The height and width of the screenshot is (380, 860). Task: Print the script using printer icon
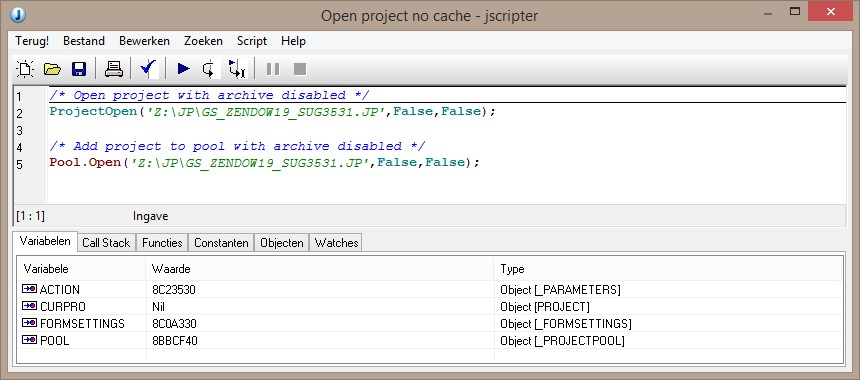click(x=114, y=69)
